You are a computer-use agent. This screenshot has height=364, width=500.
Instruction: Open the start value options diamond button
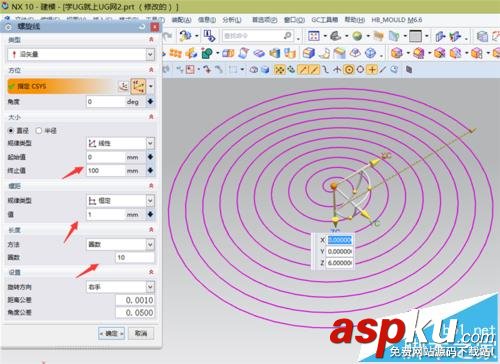[151, 157]
